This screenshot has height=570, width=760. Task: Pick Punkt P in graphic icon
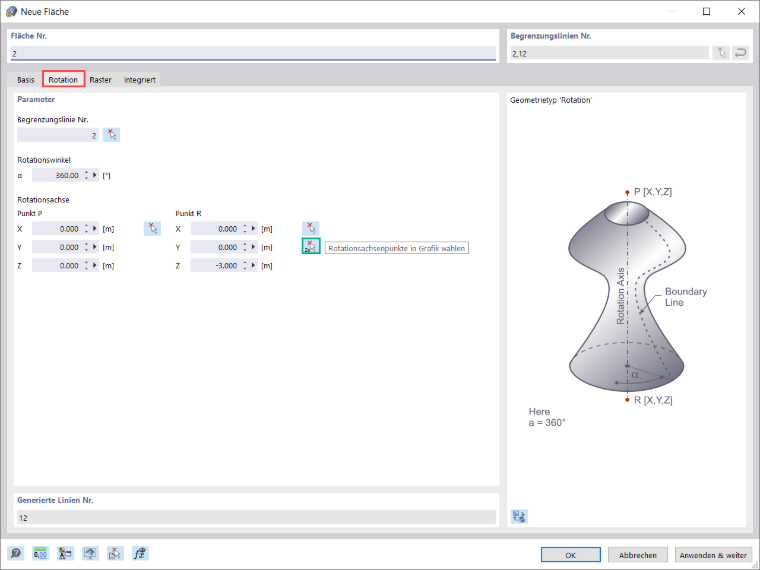152,228
